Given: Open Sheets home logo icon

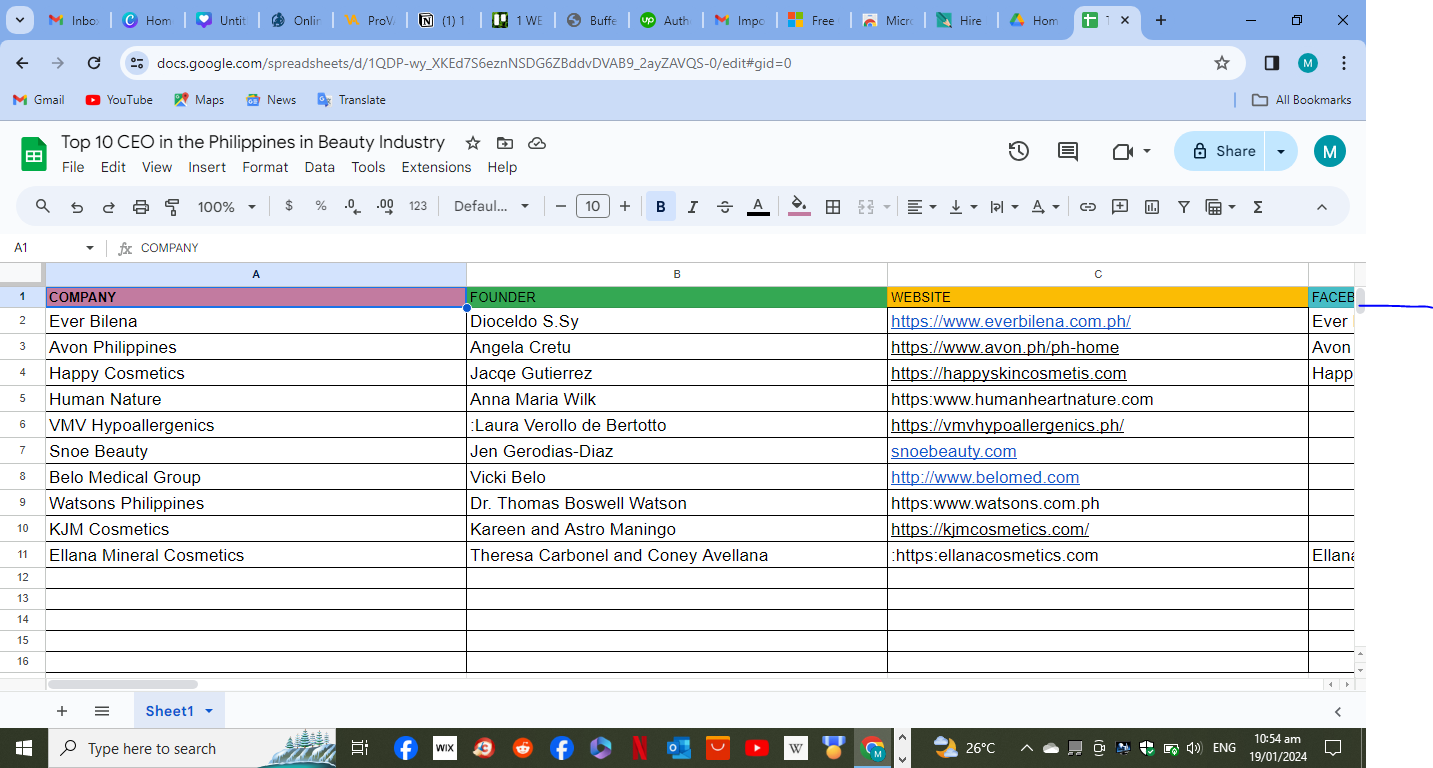Looking at the screenshot, I should point(34,155).
